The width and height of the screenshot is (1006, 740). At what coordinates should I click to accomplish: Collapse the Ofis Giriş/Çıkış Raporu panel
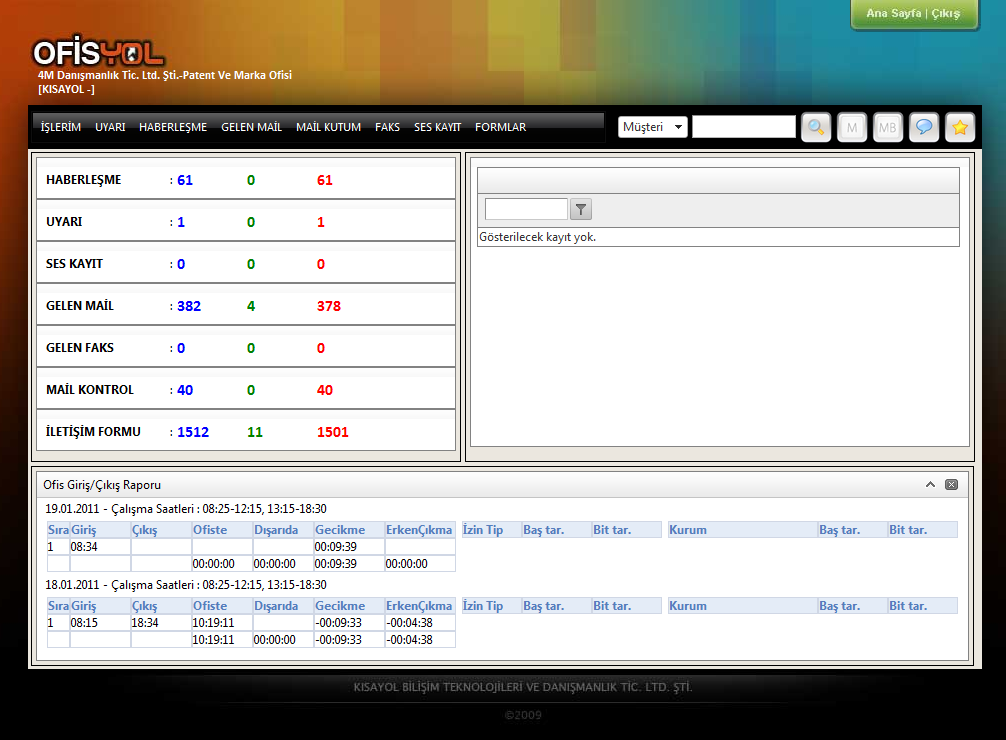[930, 484]
